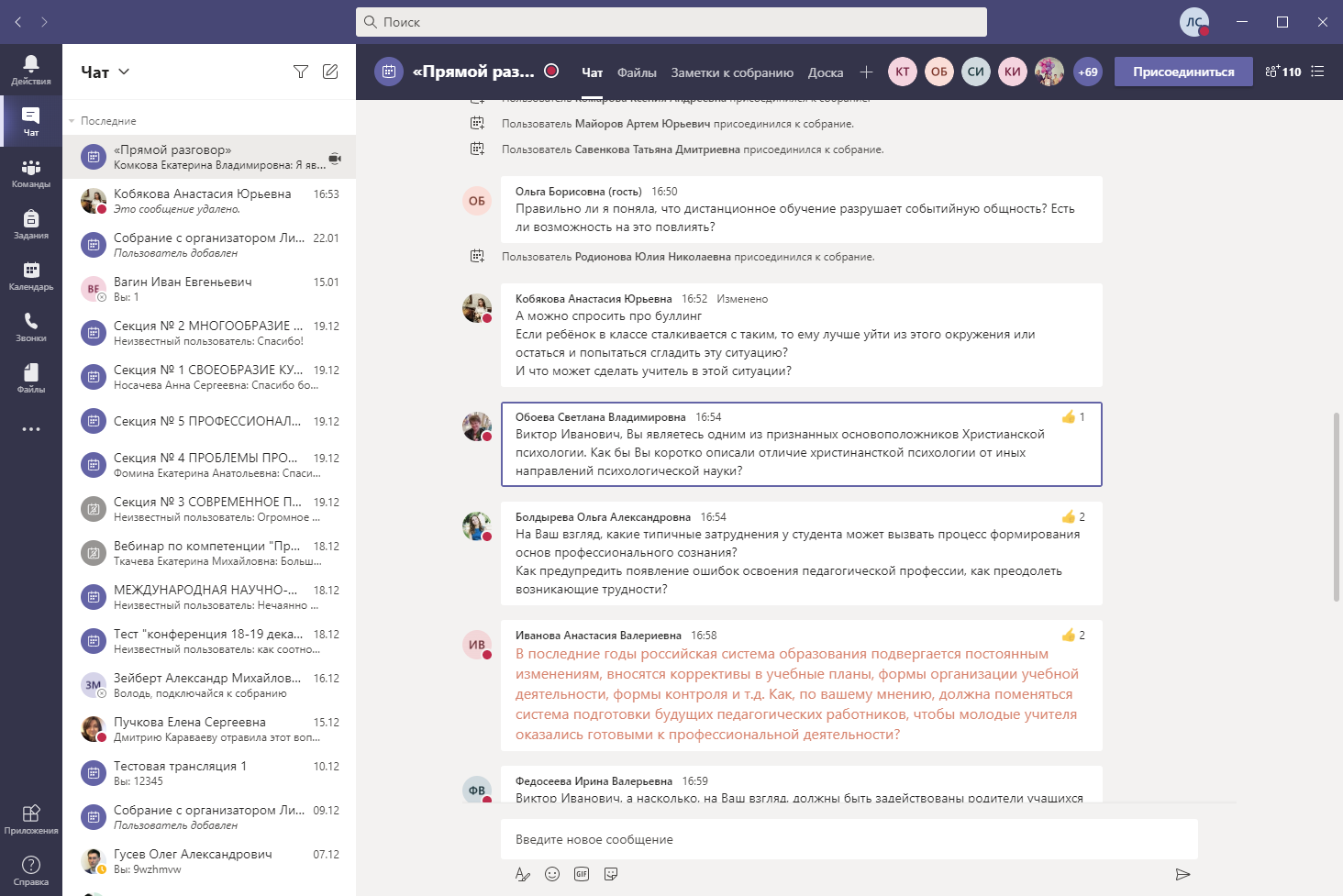Open the chat filter icon

[300, 72]
